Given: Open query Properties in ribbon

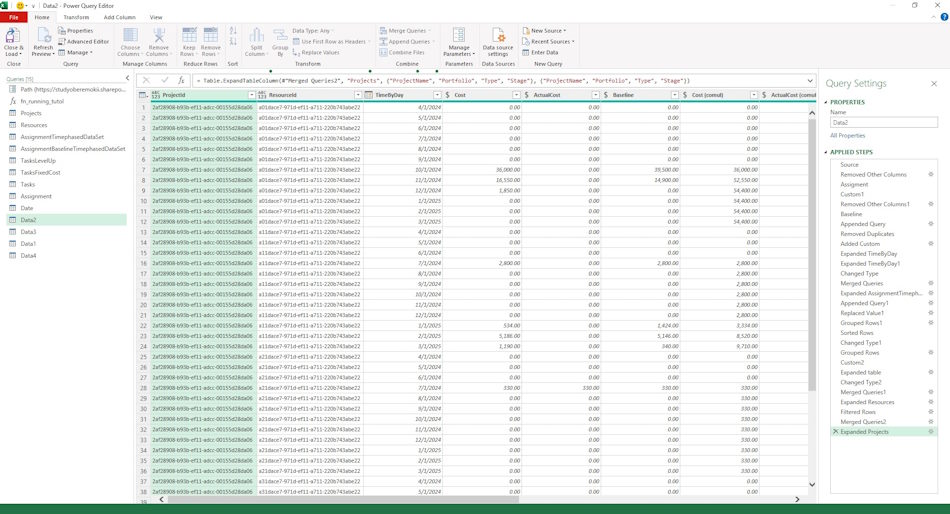Looking at the screenshot, I should tap(76, 31).
